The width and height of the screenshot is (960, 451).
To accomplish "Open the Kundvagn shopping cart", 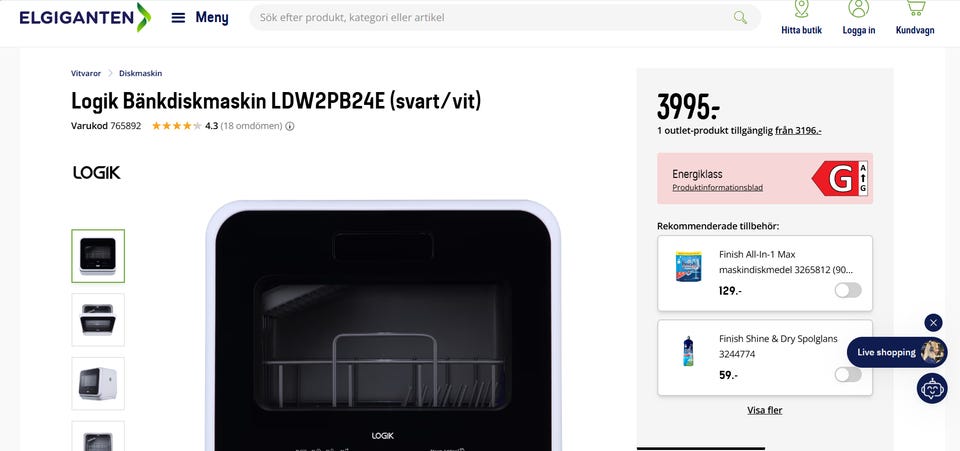I will [915, 18].
